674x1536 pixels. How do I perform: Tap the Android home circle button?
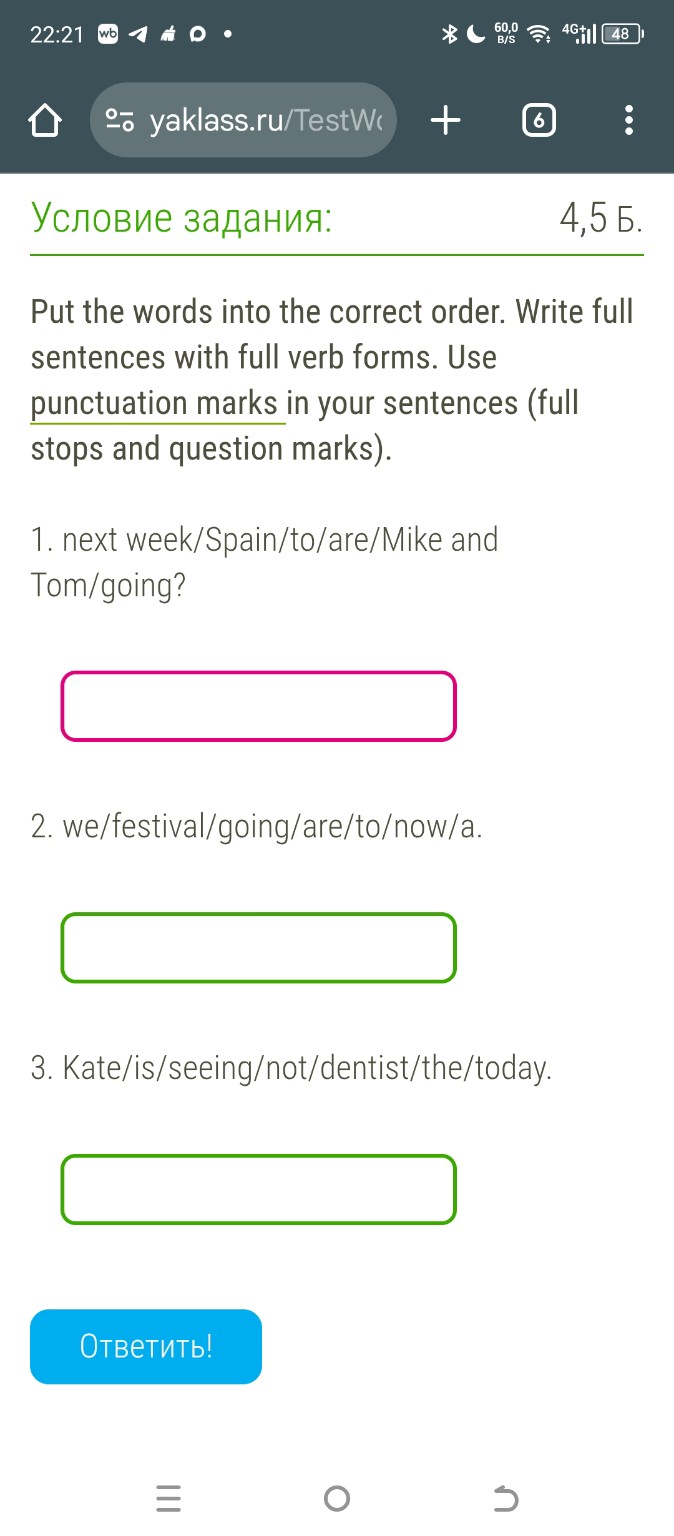[337, 1498]
